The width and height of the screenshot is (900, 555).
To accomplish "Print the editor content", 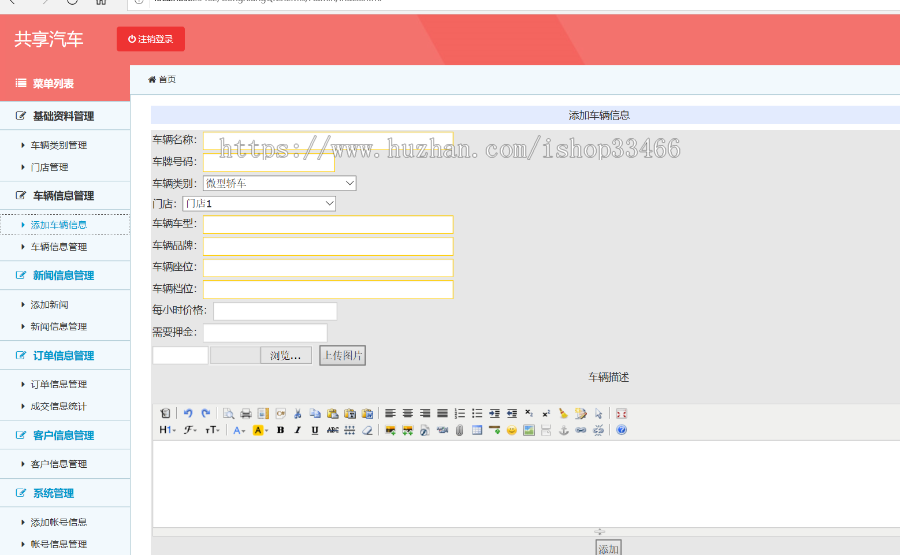I will [x=246, y=413].
